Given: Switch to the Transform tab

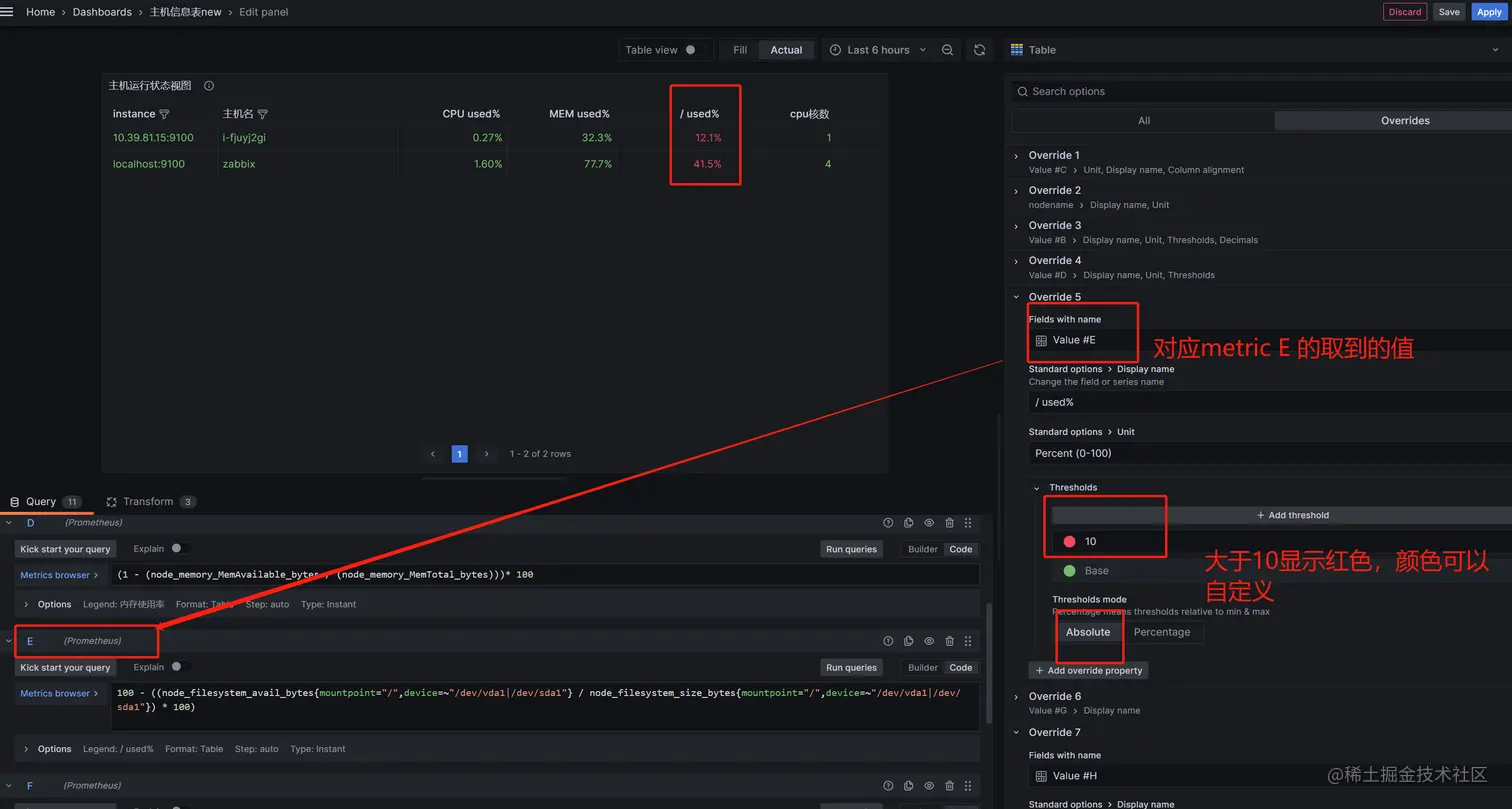Looking at the screenshot, I should coord(151,502).
